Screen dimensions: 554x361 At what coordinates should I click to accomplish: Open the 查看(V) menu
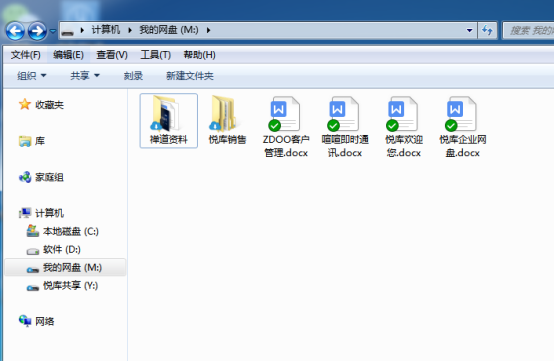pyautogui.click(x=112, y=55)
